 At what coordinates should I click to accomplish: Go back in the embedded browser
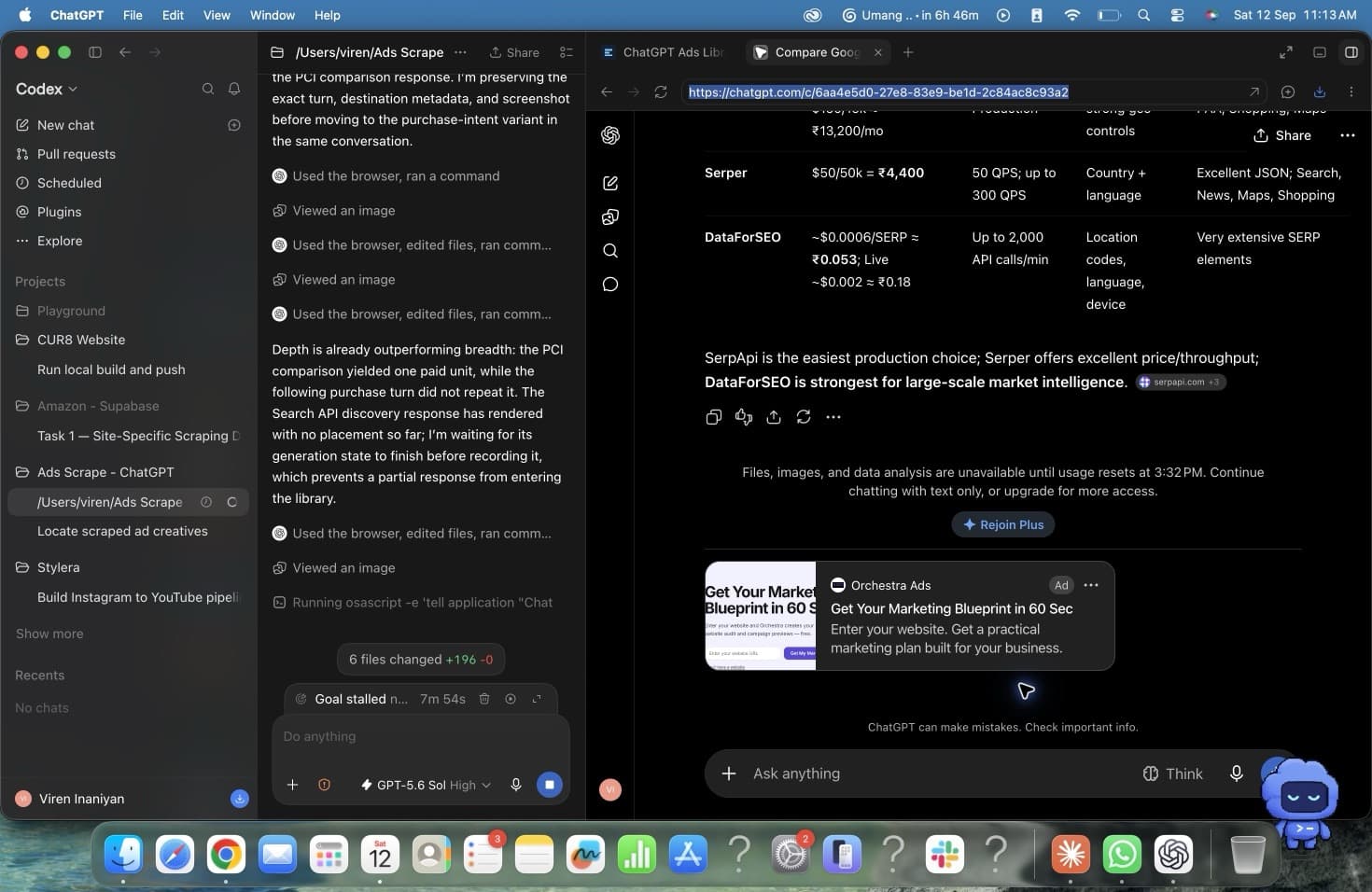[x=607, y=91]
